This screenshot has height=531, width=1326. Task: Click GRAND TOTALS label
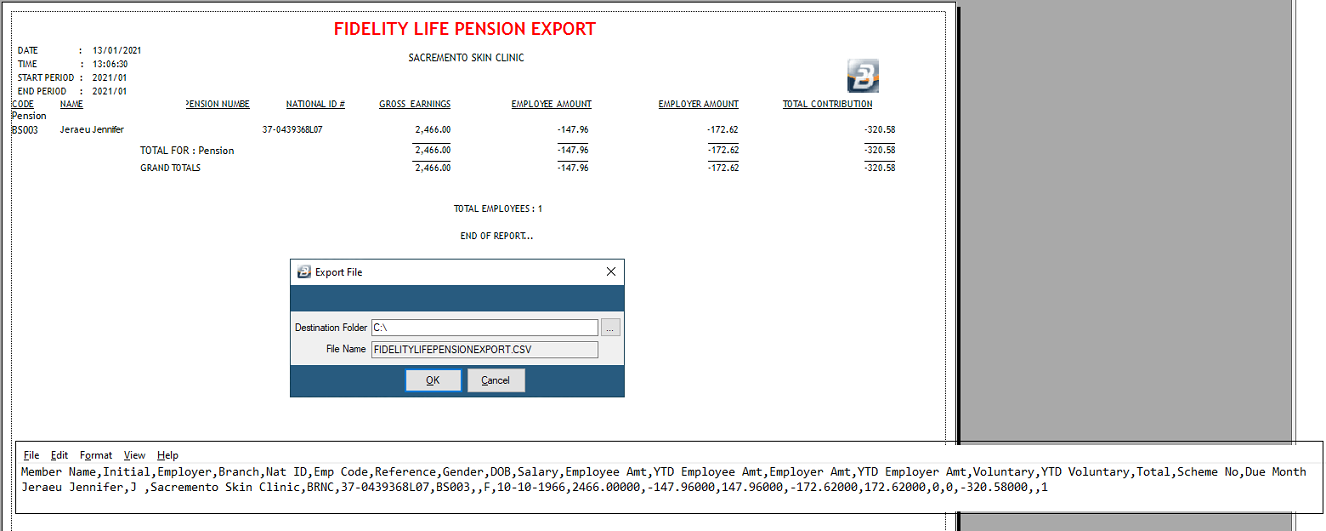(x=170, y=168)
